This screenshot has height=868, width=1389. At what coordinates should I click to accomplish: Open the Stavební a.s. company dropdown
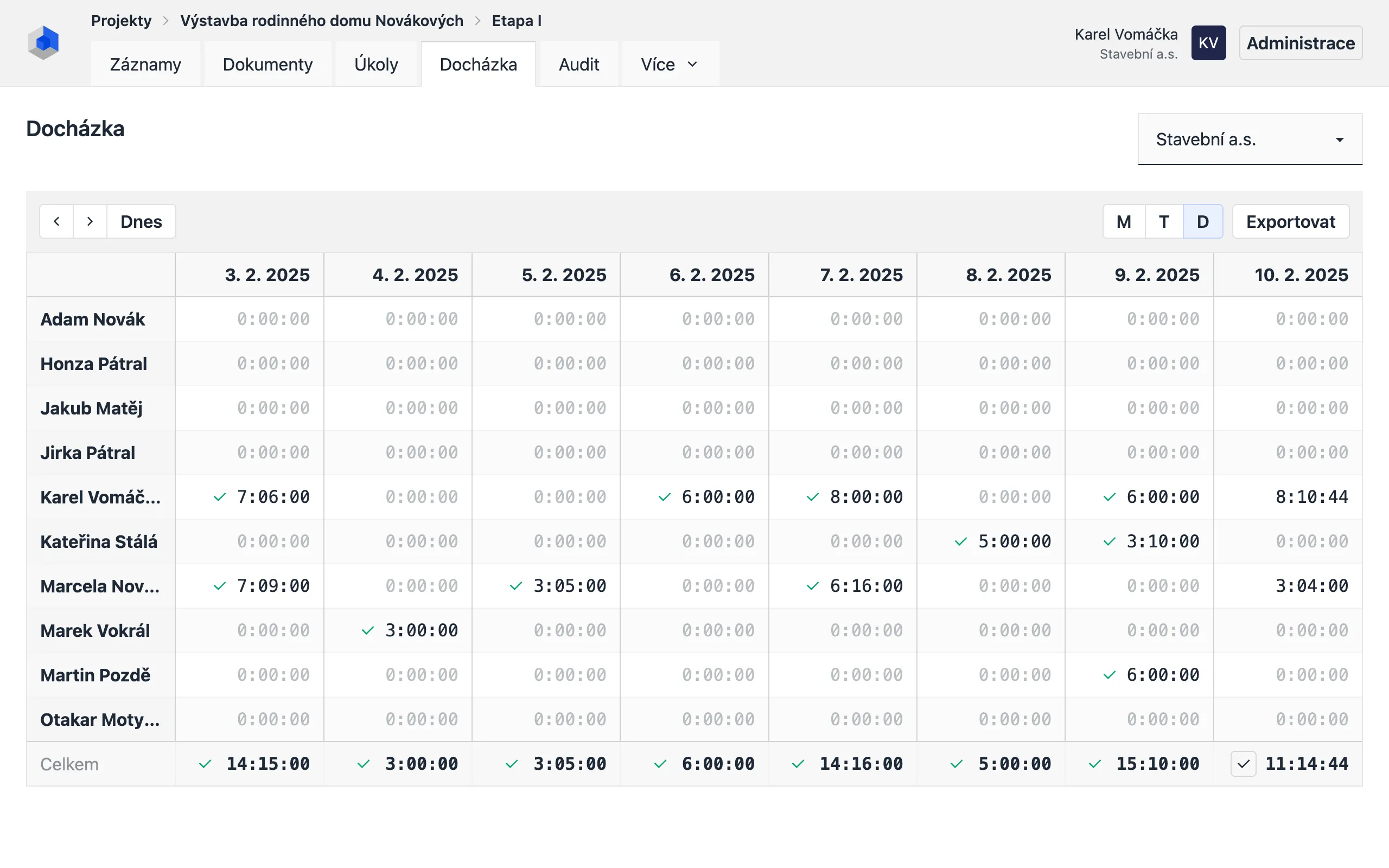1250,139
